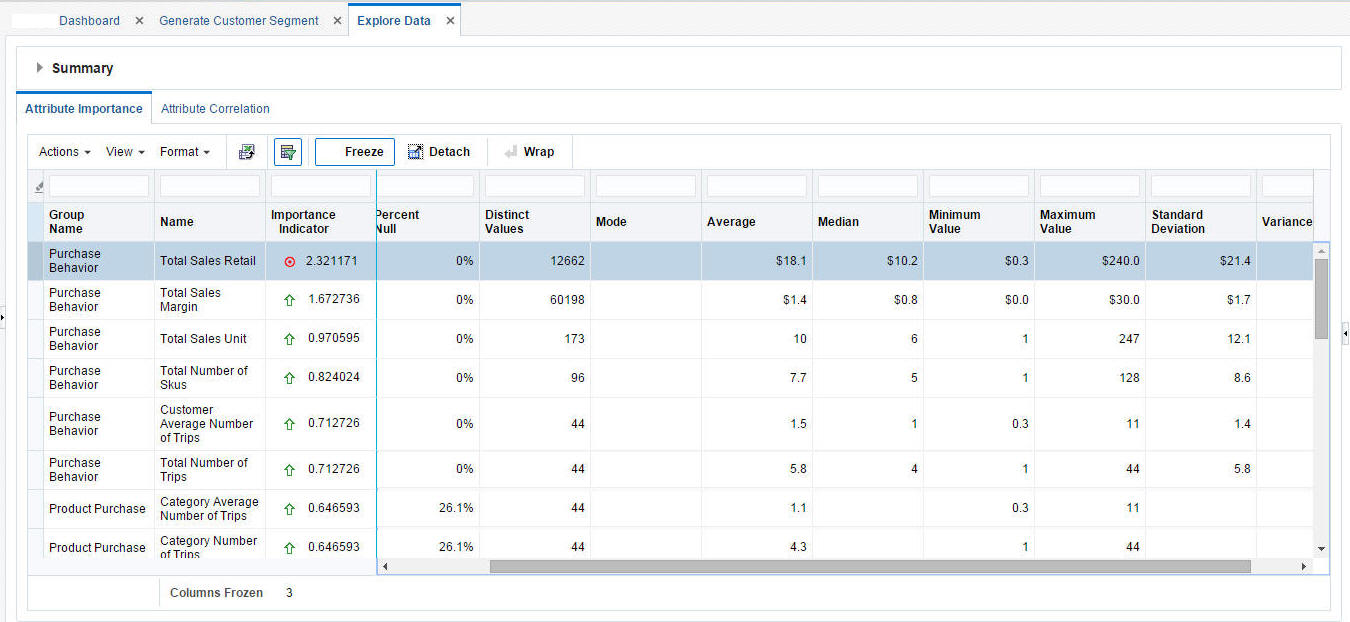Sort by the Average column header

coord(731,222)
